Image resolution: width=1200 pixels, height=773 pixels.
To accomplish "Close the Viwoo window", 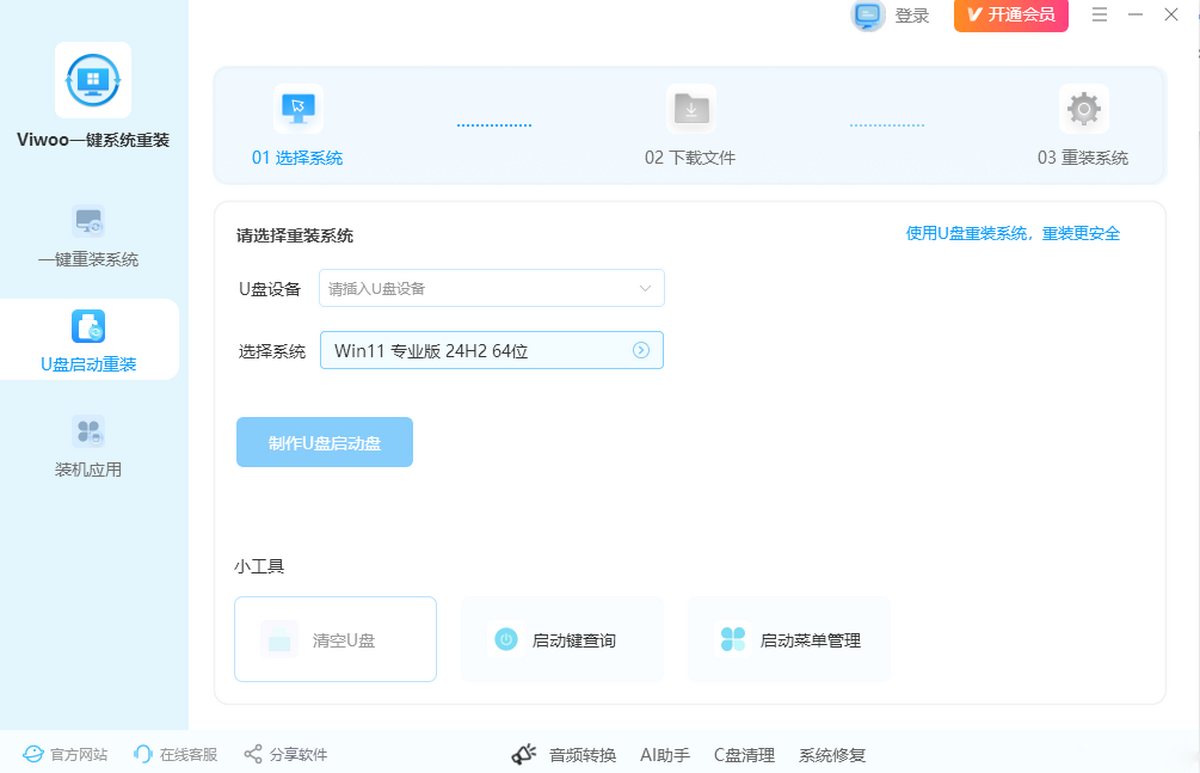I will pos(1171,15).
